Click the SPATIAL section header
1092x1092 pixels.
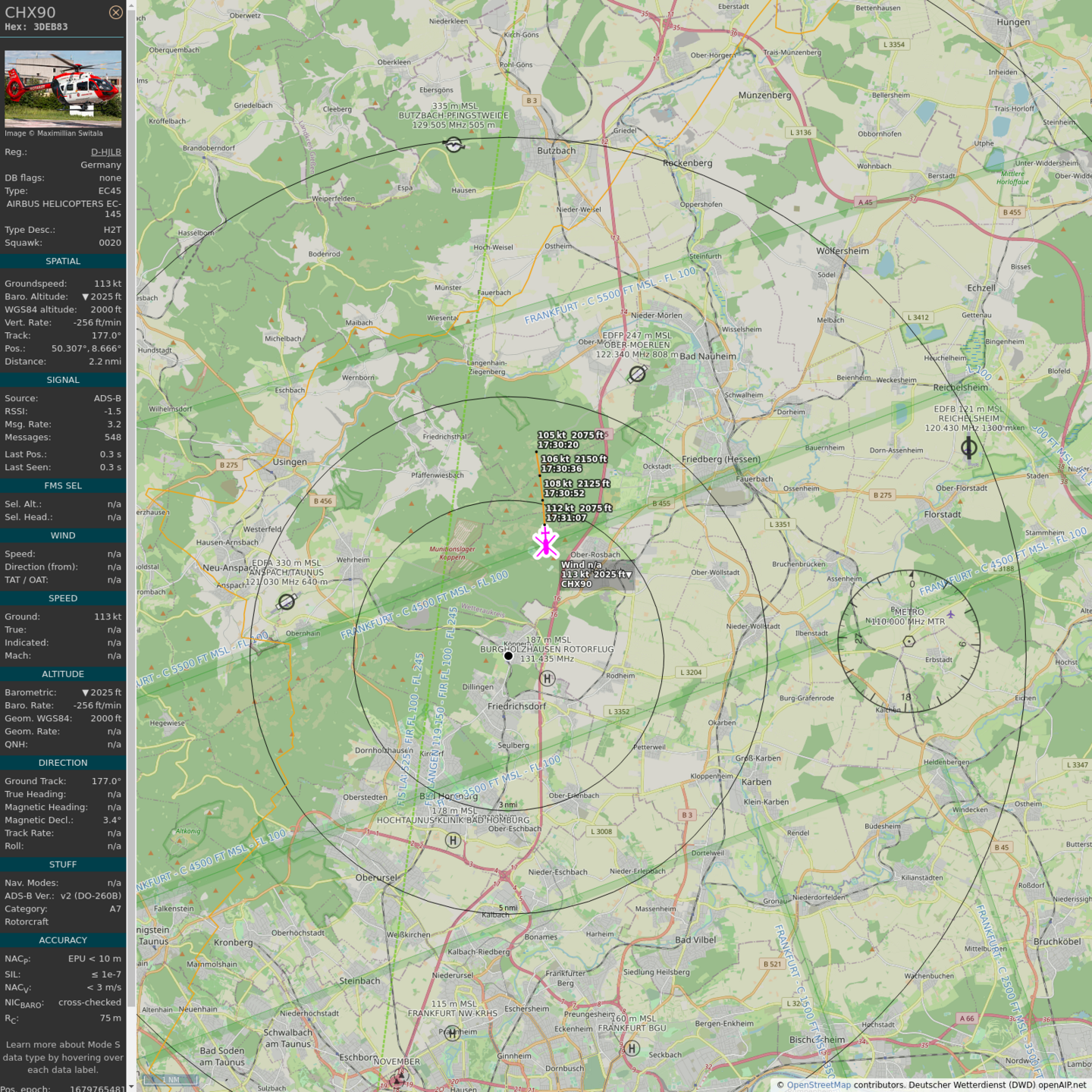click(x=63, y=262)
